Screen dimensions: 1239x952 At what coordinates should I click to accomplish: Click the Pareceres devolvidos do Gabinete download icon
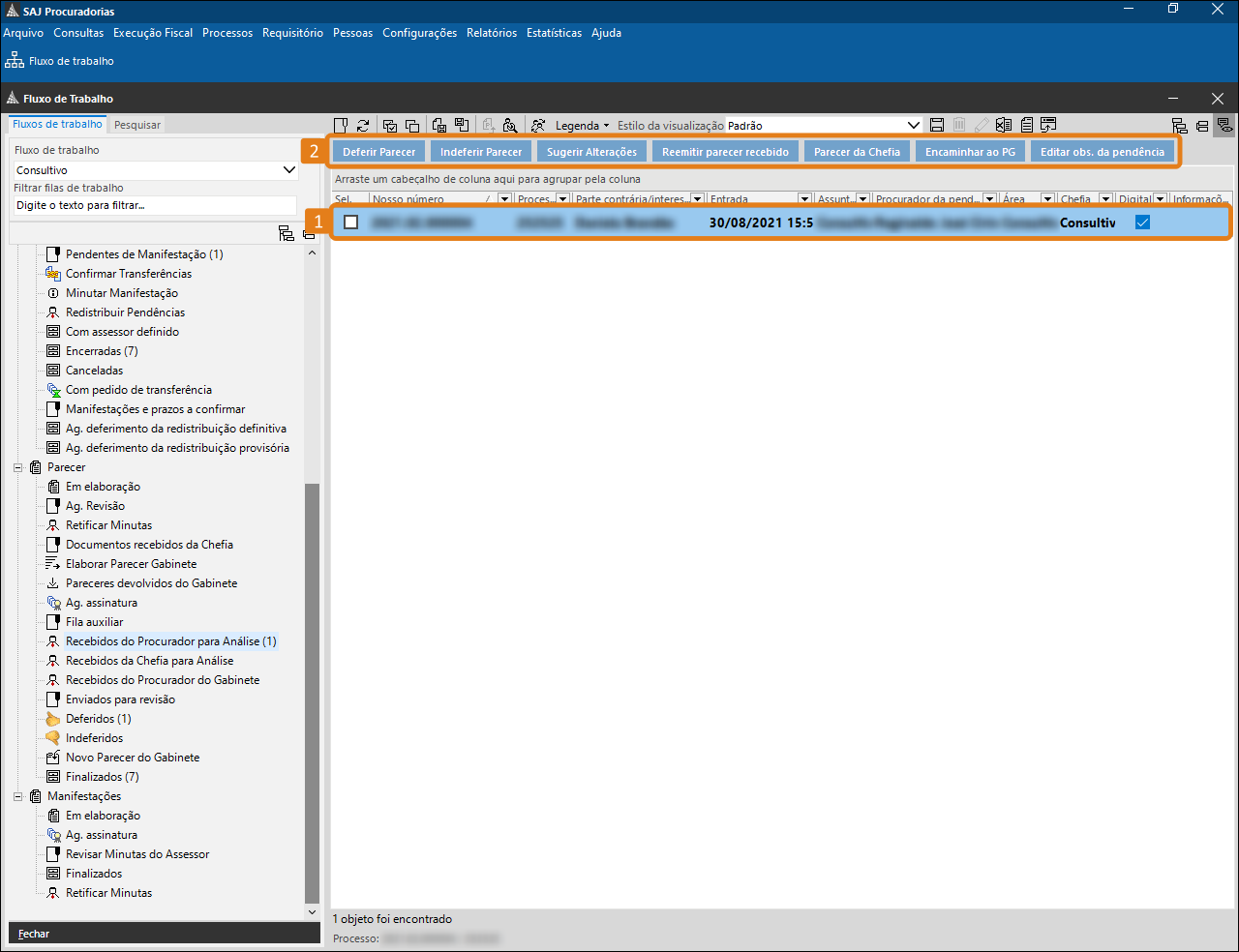point(53,583)
